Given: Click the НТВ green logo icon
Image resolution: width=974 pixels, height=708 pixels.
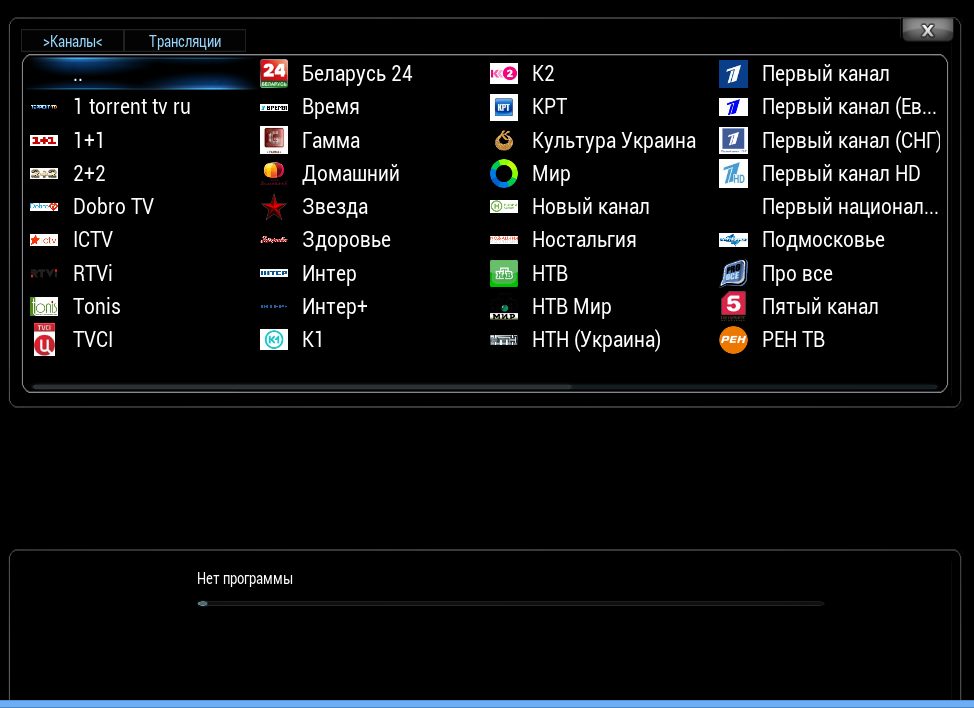Looking at the screenshot, I should (504, 273).
